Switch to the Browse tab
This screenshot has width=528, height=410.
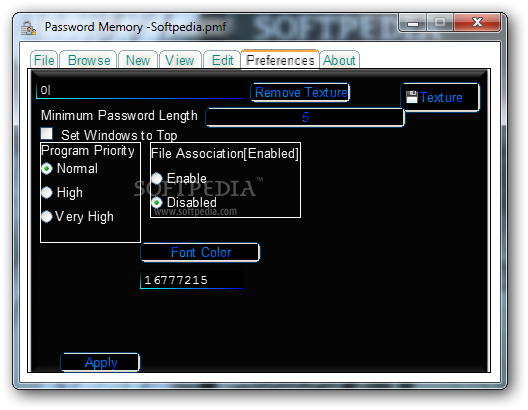(89, 60)
